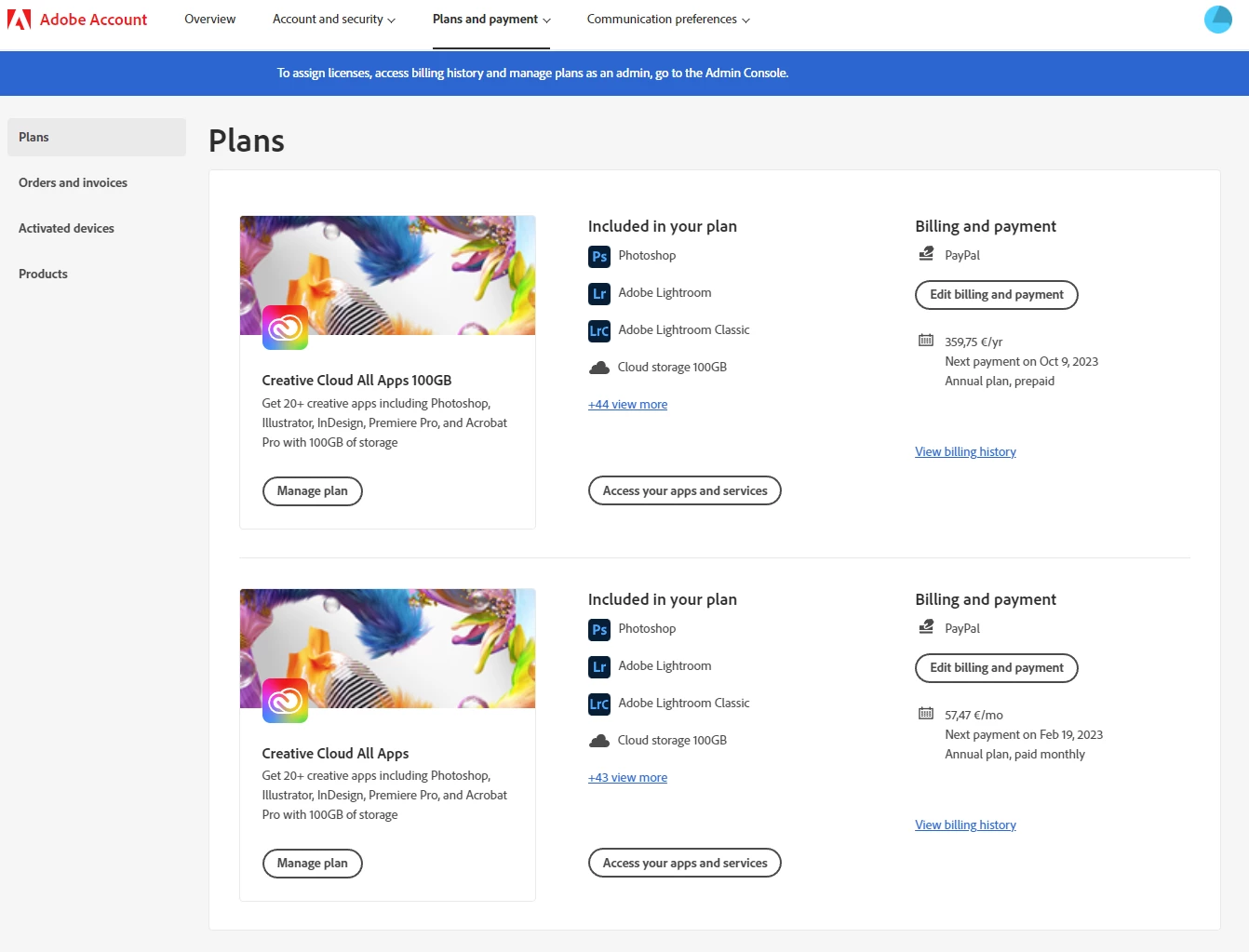This screenshot has height=952, width=1249.
Task: Click Manage plan for Creative Cloud All Apps 100GB
Action: (x=313, y=491)
